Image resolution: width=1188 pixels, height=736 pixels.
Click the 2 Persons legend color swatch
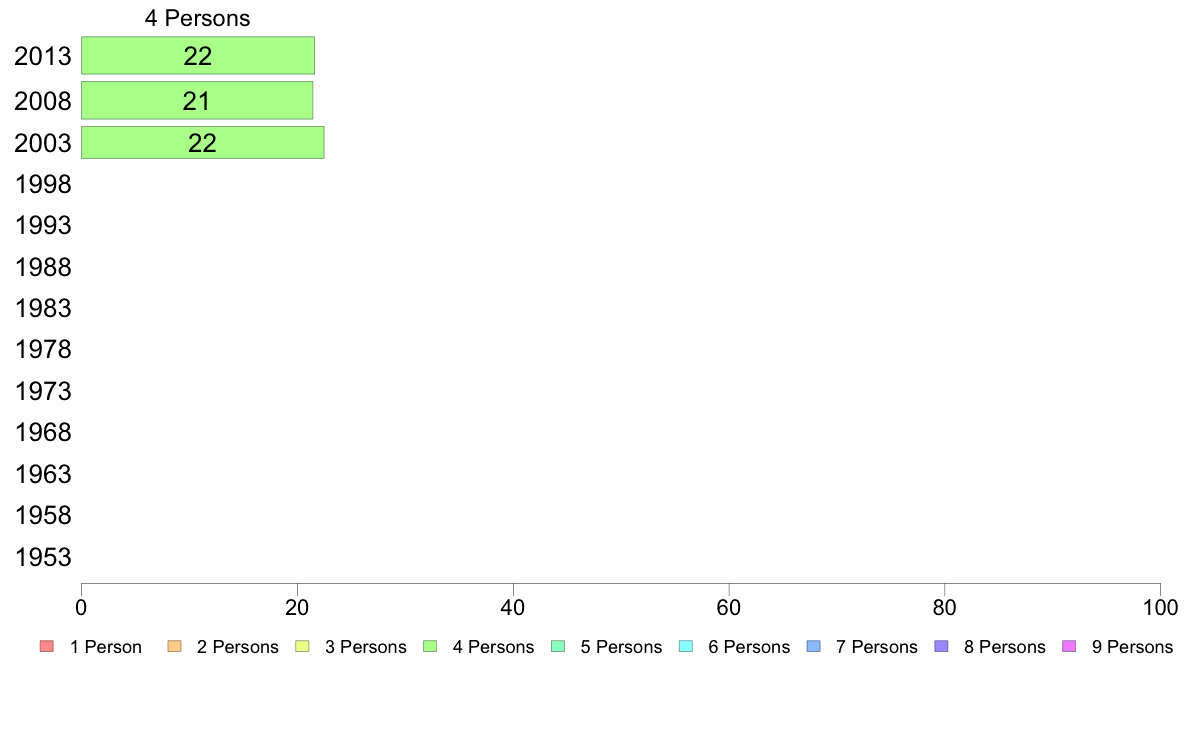(174, 647)
